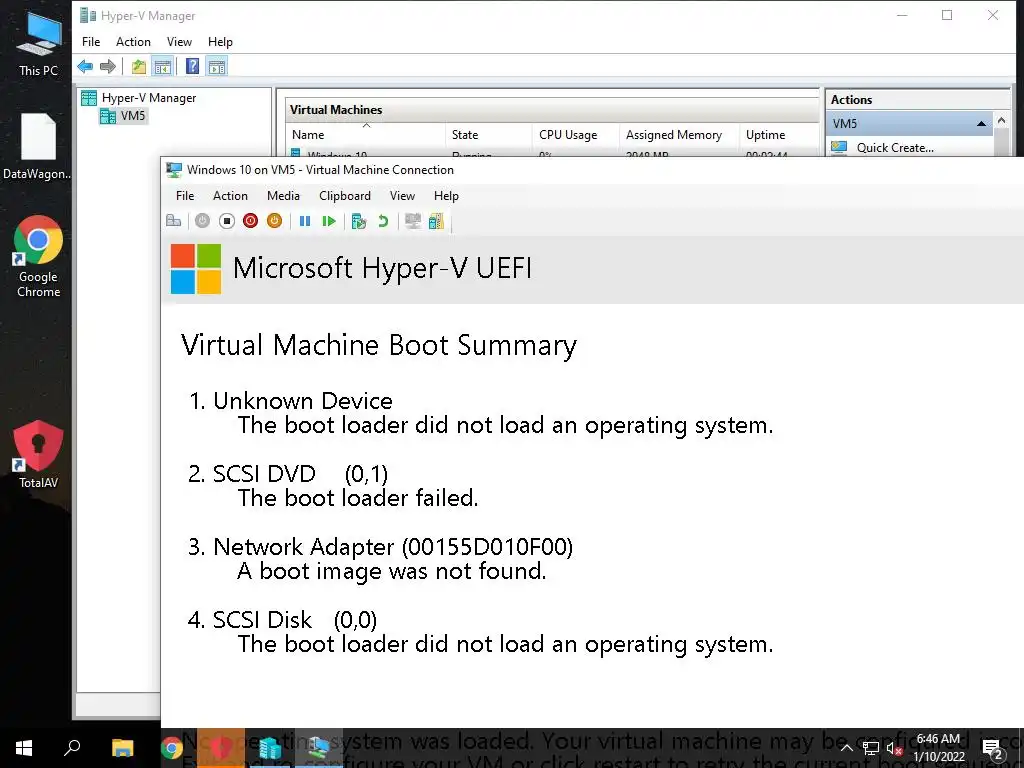Click the Up One Level folder icon
This screenshot has height=768, width=1024.
point(138,66)
